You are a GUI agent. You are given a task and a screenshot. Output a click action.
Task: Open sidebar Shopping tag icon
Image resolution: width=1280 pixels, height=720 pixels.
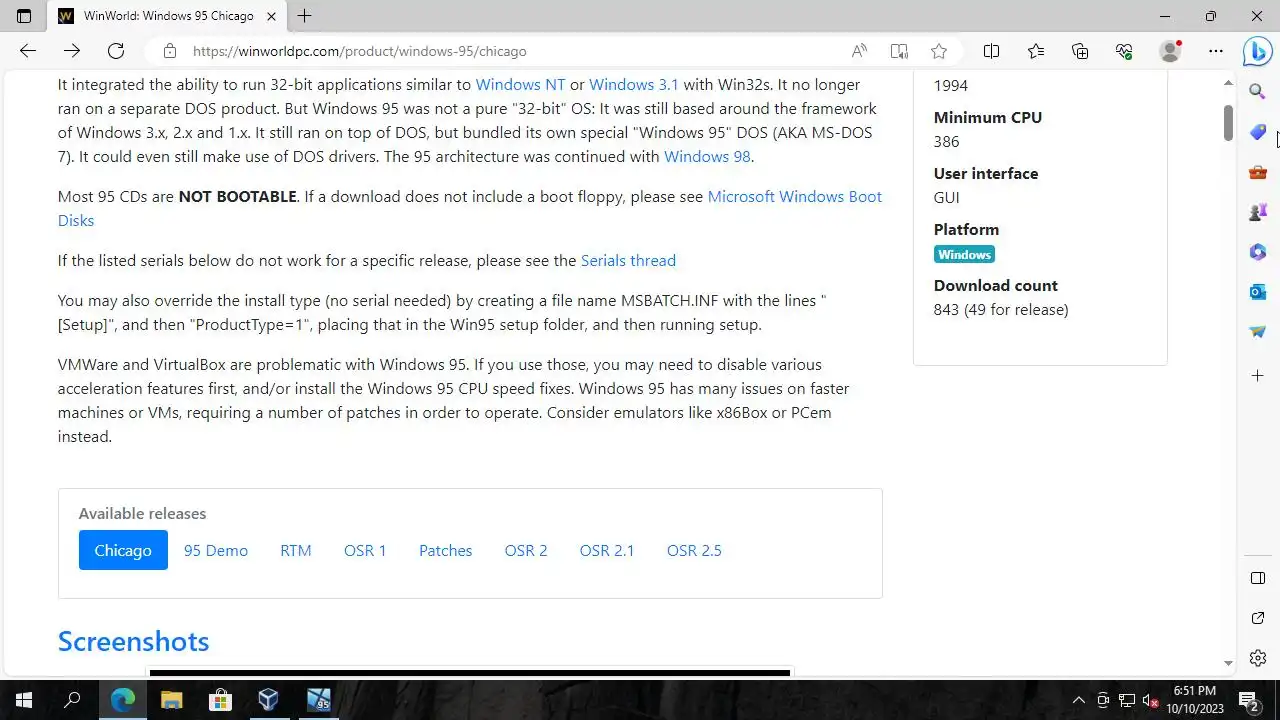pyautogui.click(x=1258, y=132)
